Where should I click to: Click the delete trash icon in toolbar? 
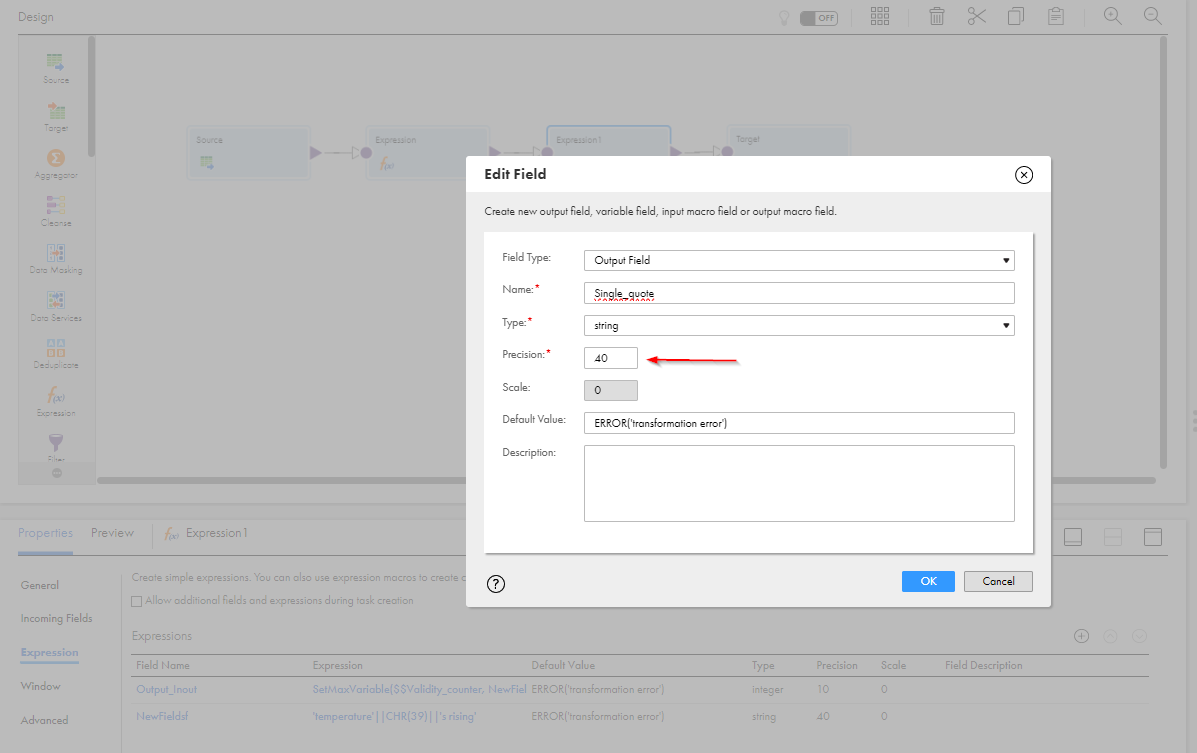937,16
